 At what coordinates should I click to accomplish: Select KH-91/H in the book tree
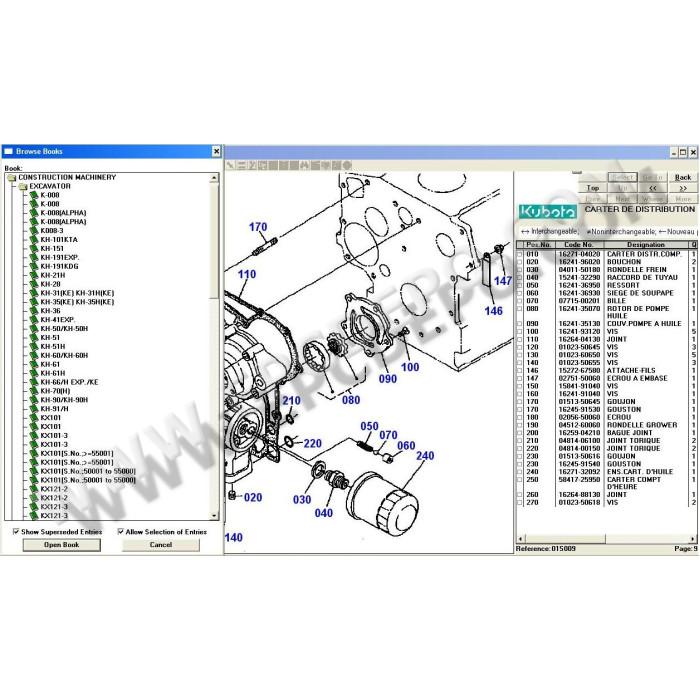(54, 409)
